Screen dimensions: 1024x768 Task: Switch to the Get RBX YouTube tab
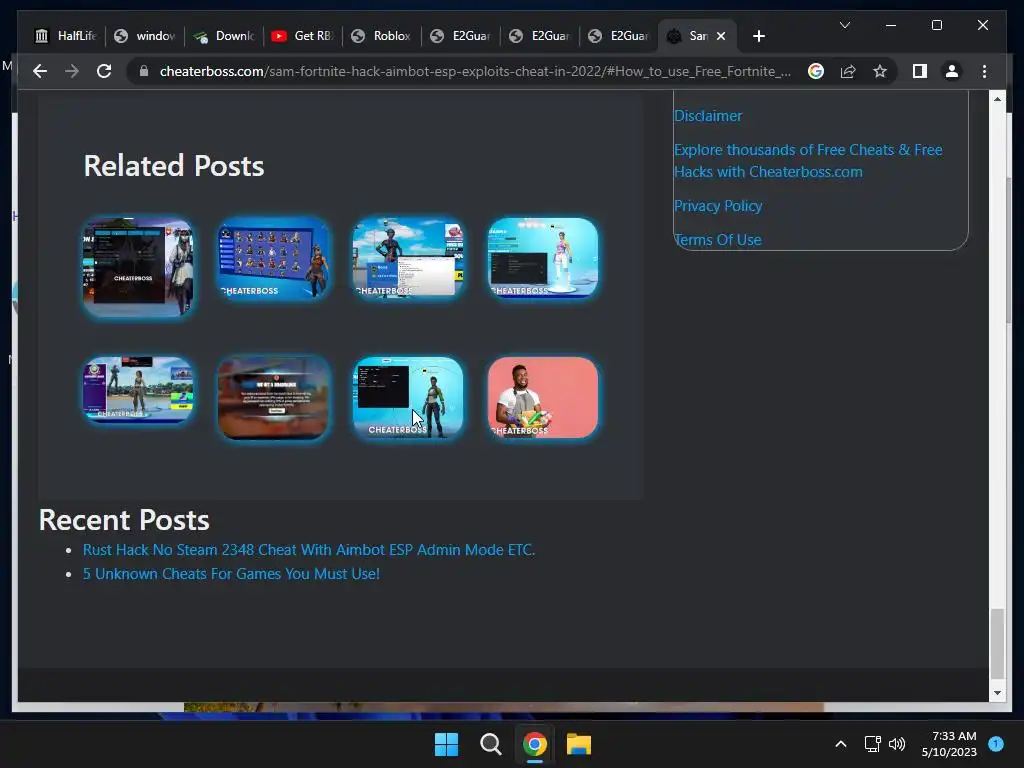tap(303, 36)
